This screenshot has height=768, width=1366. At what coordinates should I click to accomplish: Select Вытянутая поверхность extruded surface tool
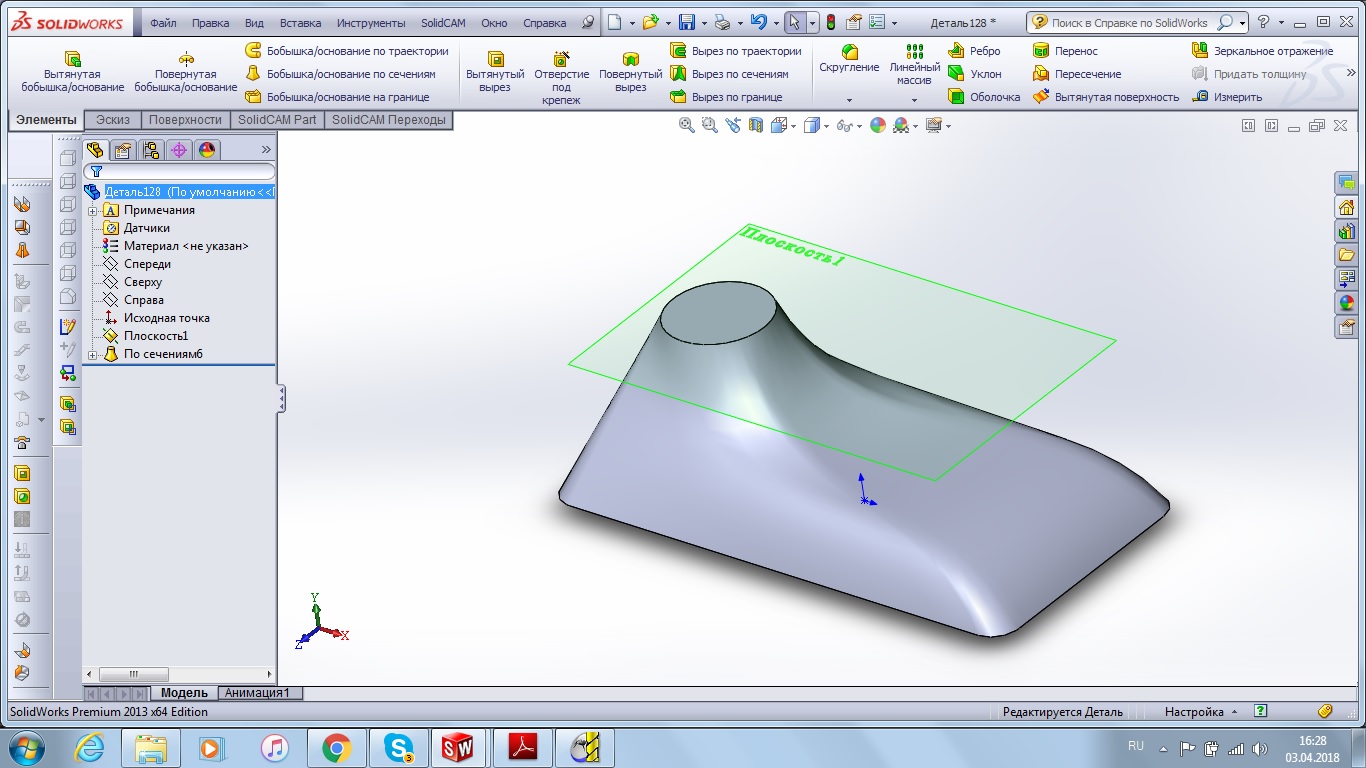tap(1106, 97)
